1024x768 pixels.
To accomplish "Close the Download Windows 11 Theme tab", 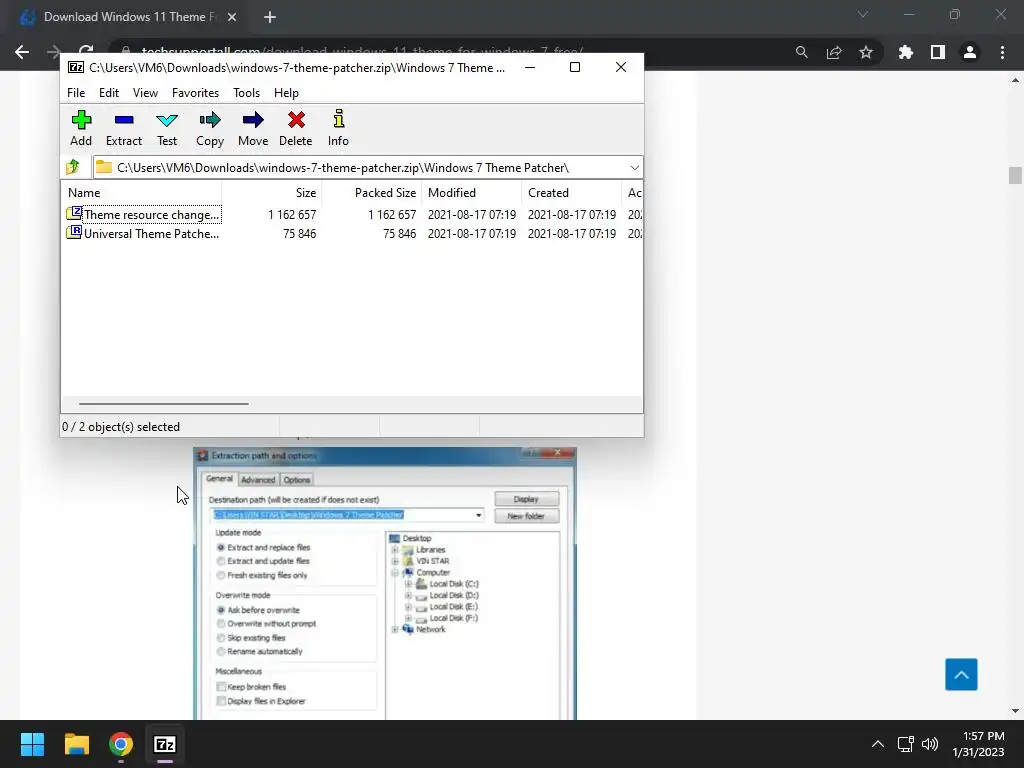I will tap(232, 17).
